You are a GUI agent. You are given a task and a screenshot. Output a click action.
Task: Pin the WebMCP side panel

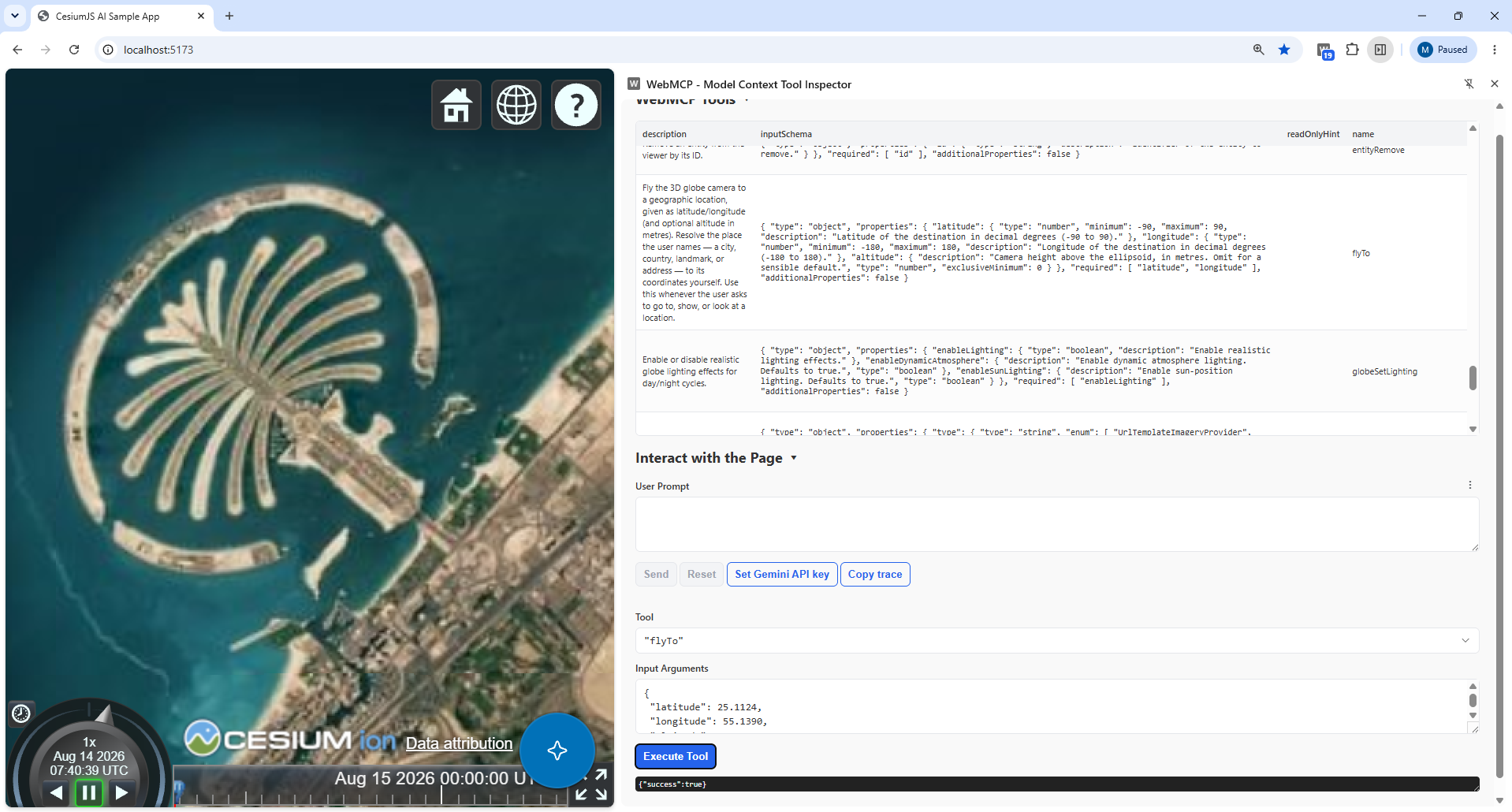pyautogui.click(x=1469, y=84)
